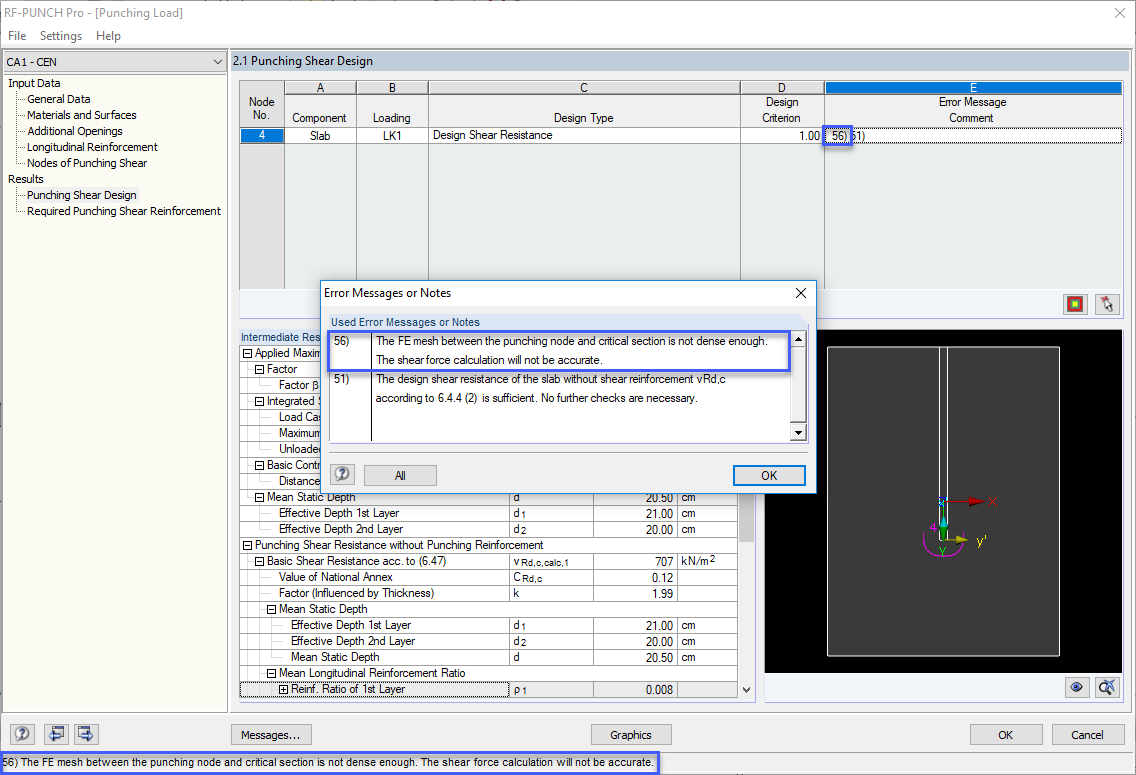This screenshot has width=1136, height=775.
Task: Open help icon in Error Messages dialog
Action: 343,474
